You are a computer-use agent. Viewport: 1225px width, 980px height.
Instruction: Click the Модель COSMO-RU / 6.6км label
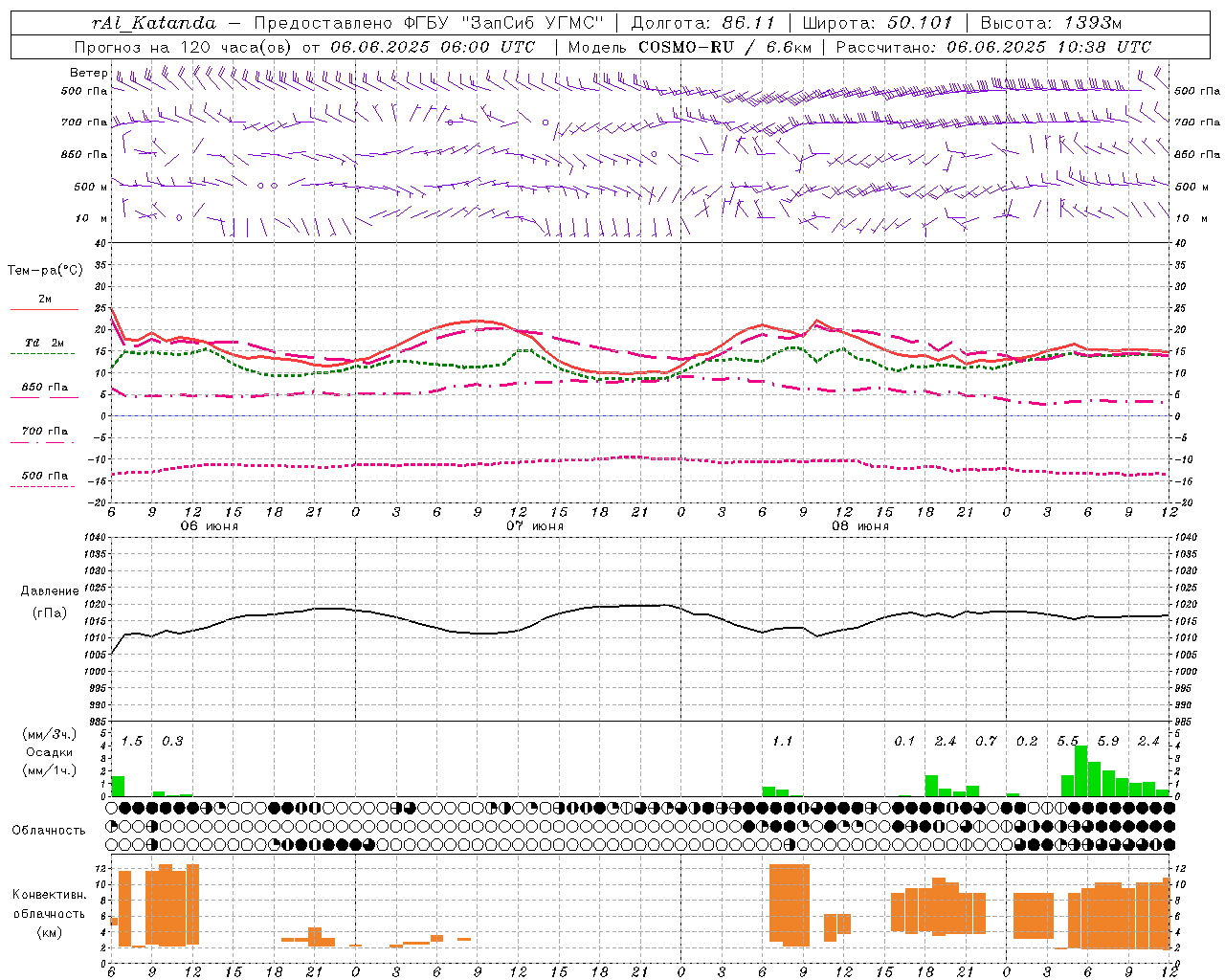(x=688, y=47)
